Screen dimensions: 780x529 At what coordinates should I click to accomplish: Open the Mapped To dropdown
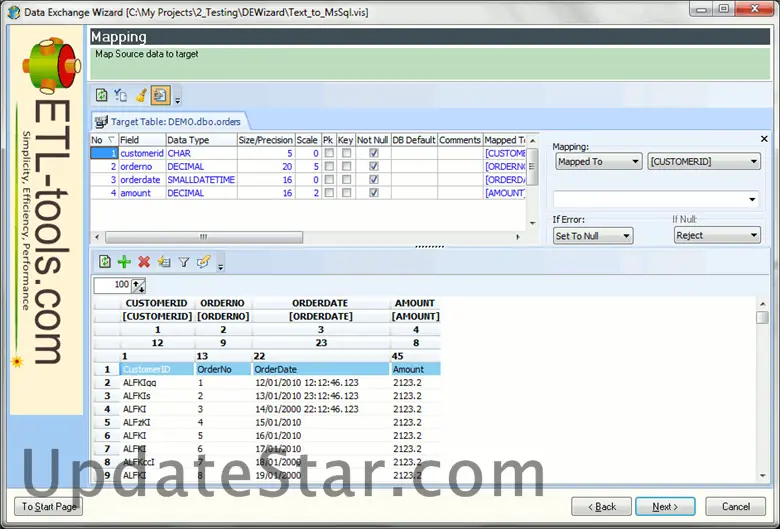click(598, 161)
